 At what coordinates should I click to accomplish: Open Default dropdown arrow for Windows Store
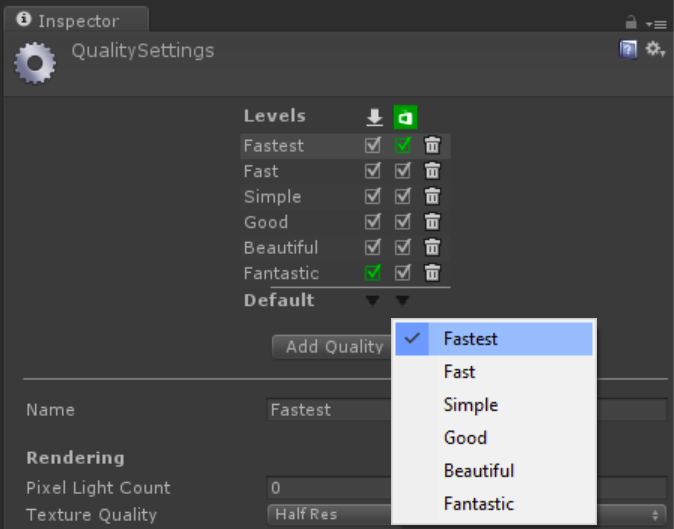point(402,300)
